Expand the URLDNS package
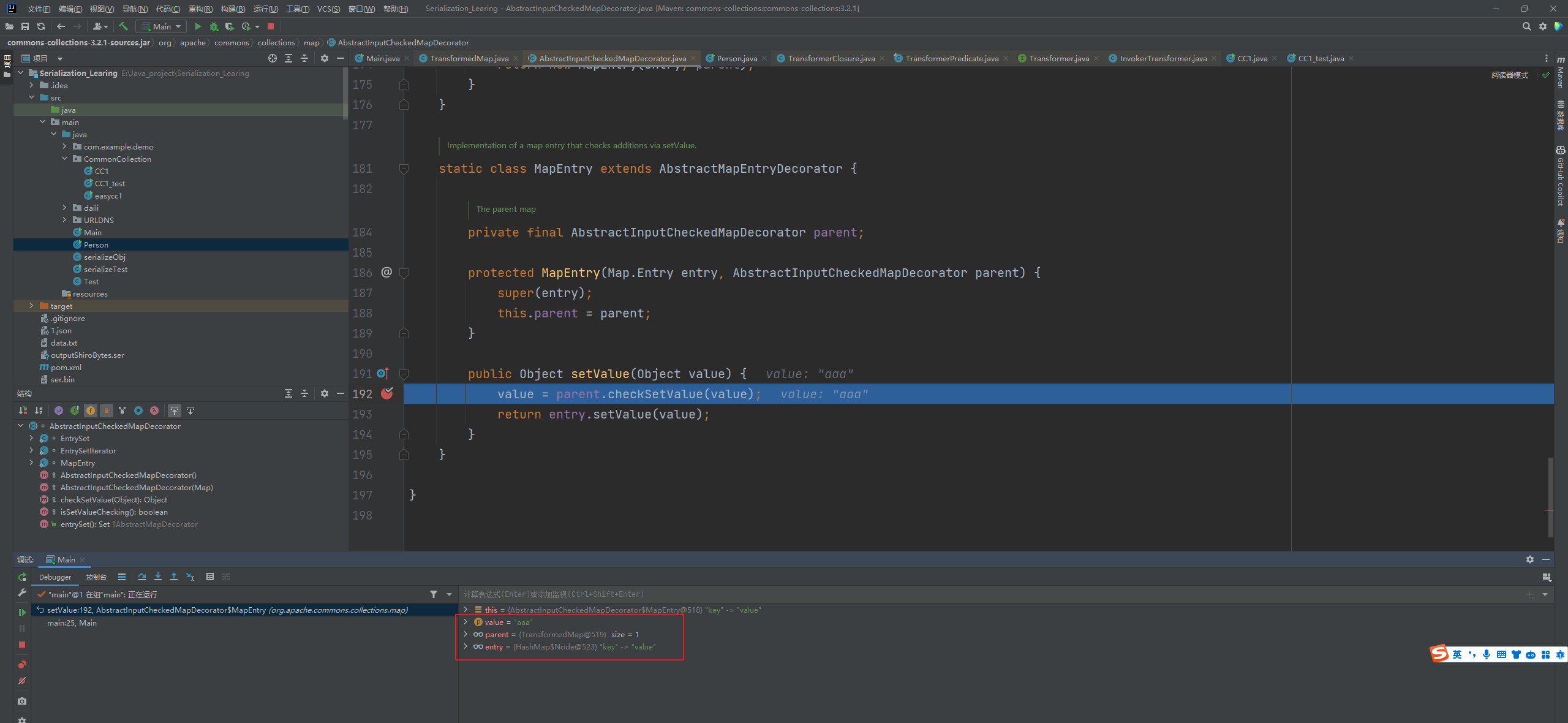Viewport: 1568px width, 723px height. pyautogui.click(x=64, y=220)
